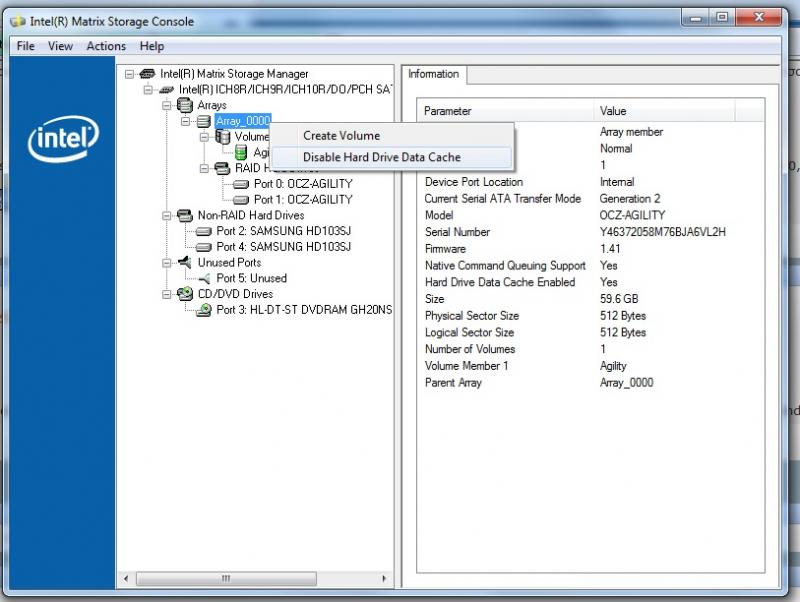Select the Arrays label in tree
The height and width of the screenshot is (602, 800).
click(x=212, y=105)
